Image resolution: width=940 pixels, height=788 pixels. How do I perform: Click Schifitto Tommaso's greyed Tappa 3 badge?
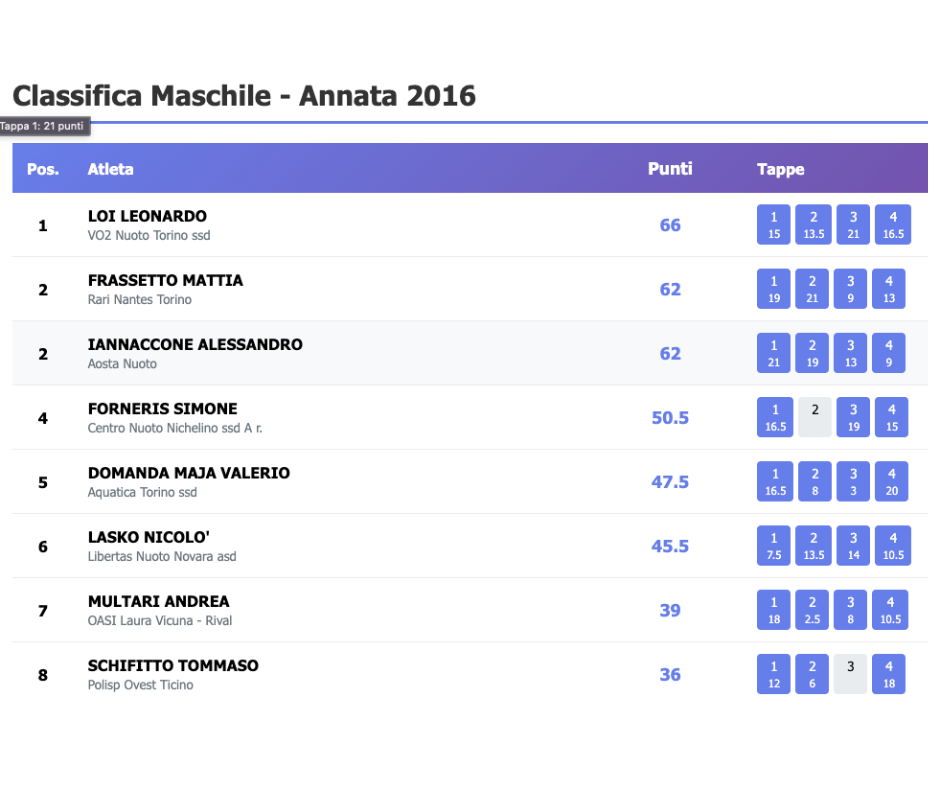tap(850, 674)
